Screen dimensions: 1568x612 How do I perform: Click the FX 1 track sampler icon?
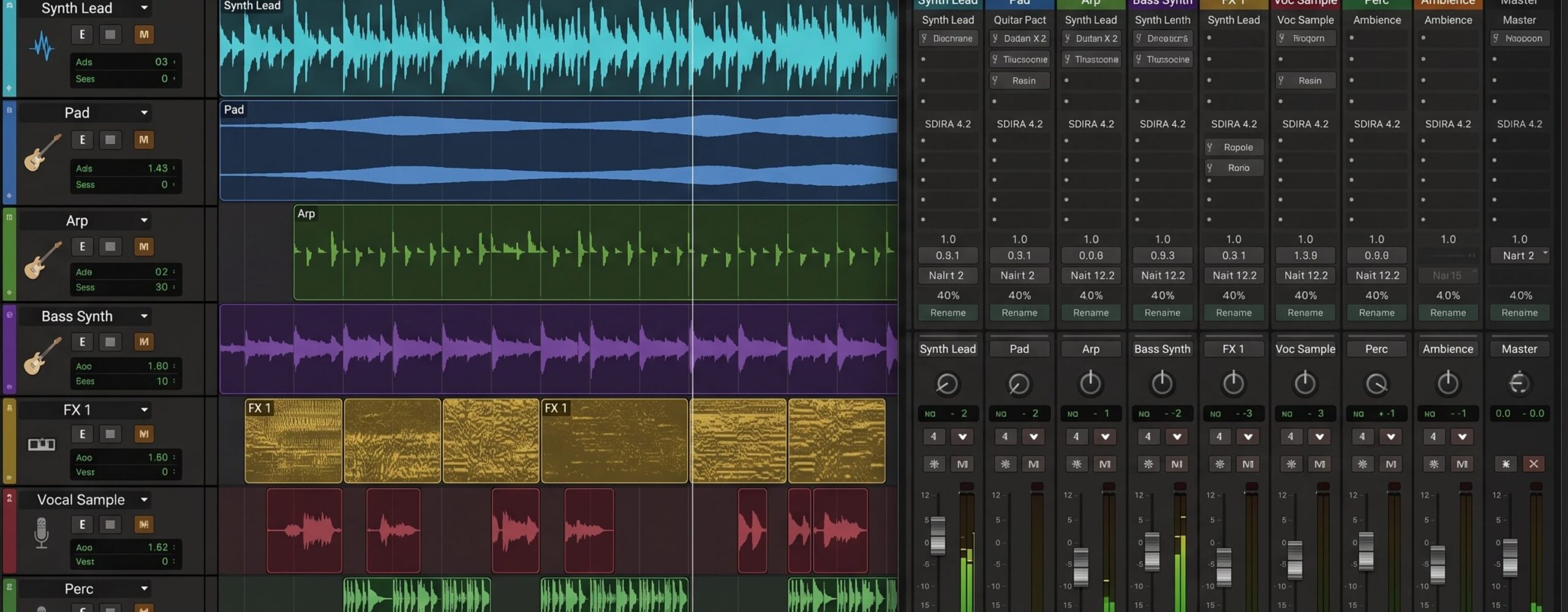pos(42,444)
